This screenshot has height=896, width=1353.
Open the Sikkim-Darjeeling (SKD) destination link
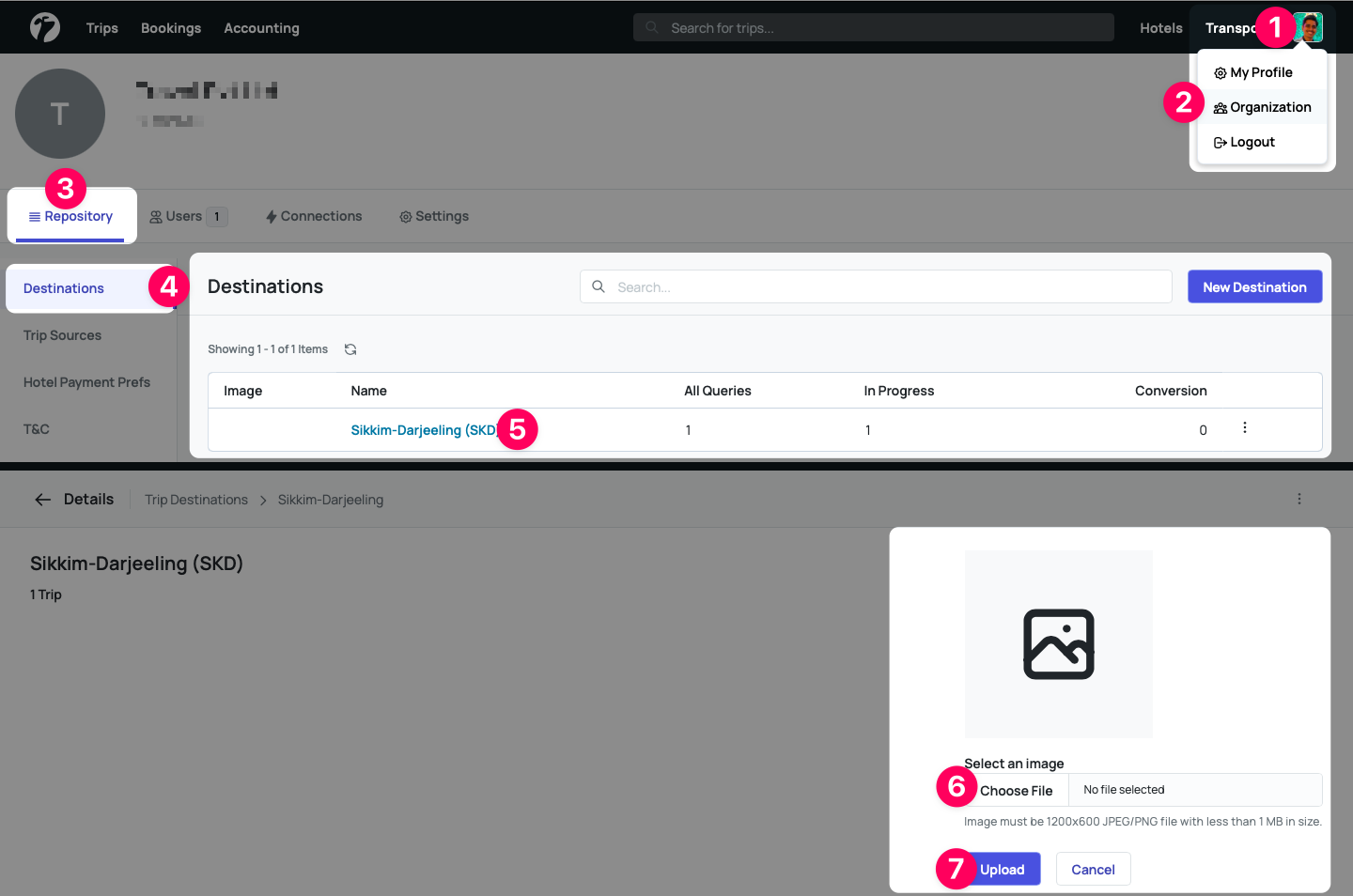(423, 430)
